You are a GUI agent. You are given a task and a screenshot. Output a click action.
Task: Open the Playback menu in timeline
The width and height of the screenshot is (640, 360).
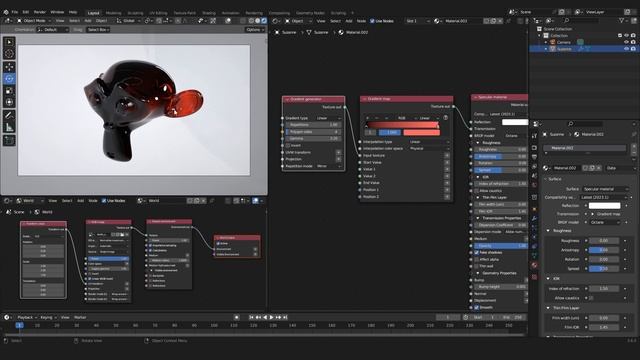[x=27, y=317]
